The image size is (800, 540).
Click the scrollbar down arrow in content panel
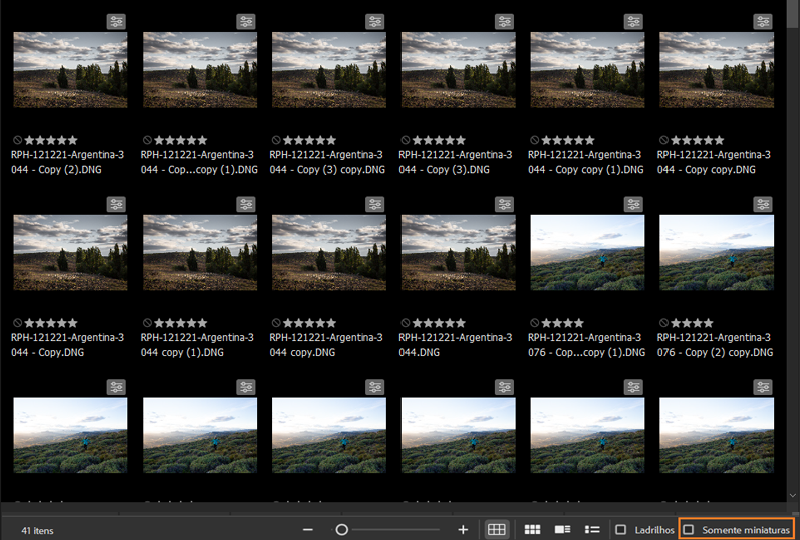pyautogui.click(x=793, y=495)
